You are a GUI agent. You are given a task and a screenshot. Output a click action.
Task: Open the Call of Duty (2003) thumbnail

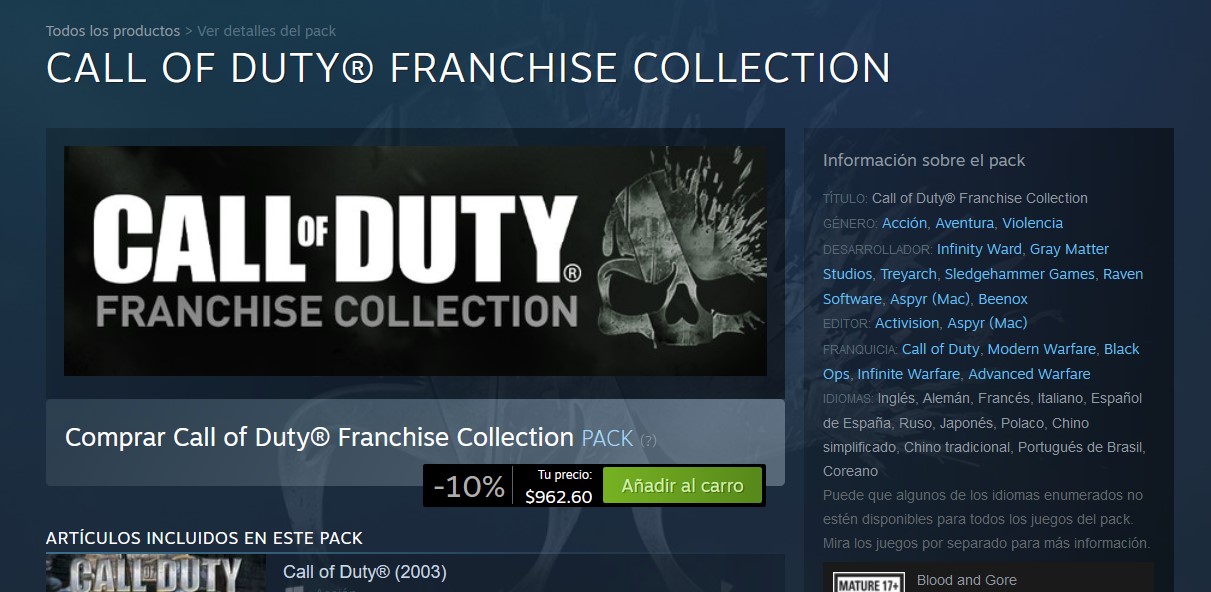click(156, 573)
